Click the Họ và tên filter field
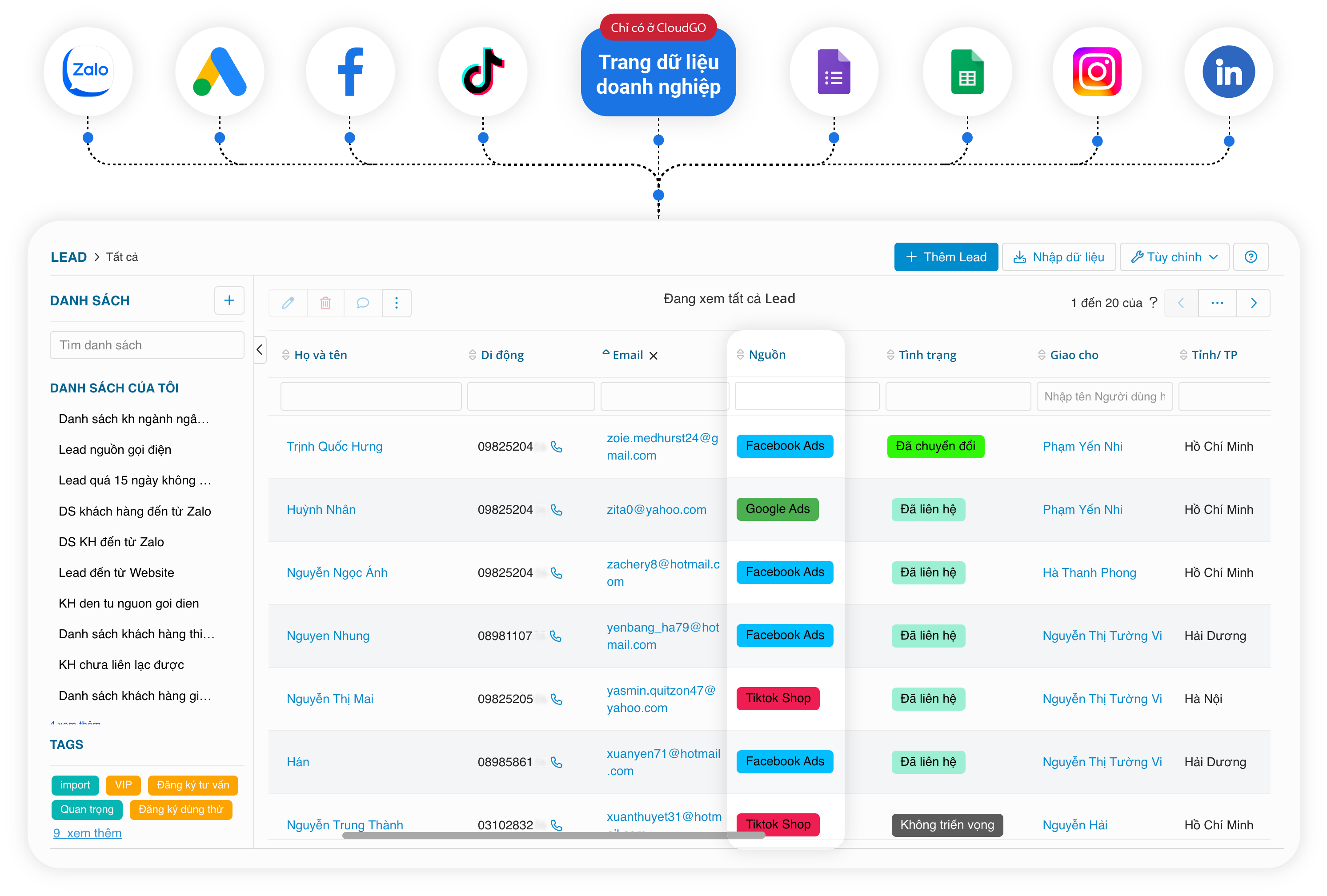Image resolution: width=1327 pixels, height=896 pixels. 371,396
